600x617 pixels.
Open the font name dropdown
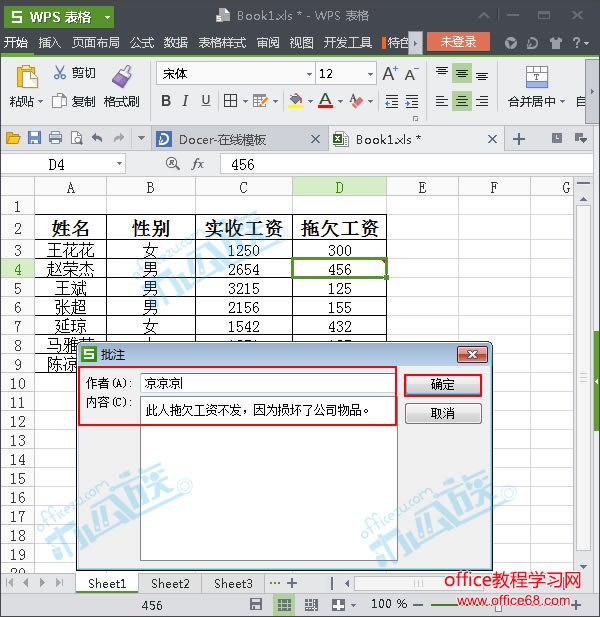[309, 74]
